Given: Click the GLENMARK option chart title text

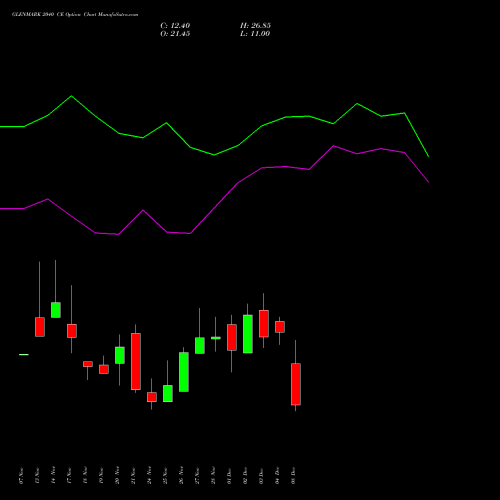Looking at the screenshot, I should (75, 15).
